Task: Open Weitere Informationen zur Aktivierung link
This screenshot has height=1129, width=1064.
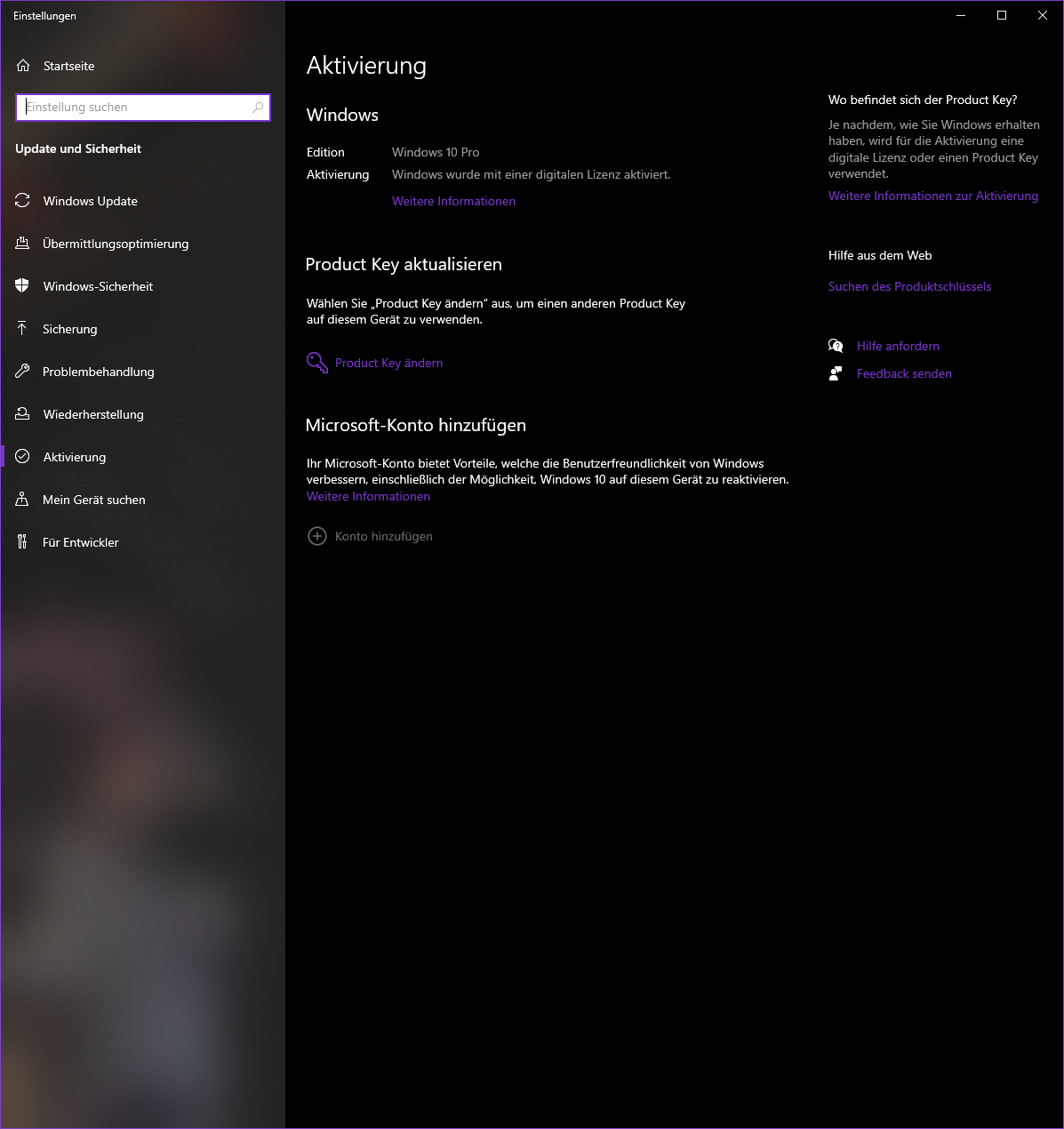Action: click(933, 196)
